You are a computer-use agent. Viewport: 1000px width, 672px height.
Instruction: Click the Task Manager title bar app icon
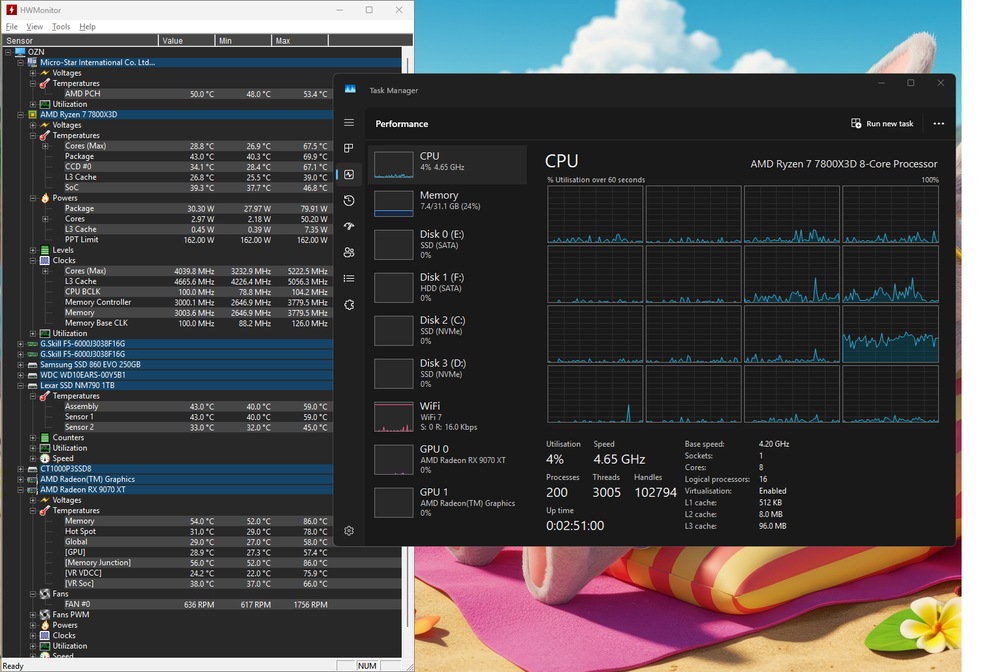pyautogui.click(x=350, y=89)
